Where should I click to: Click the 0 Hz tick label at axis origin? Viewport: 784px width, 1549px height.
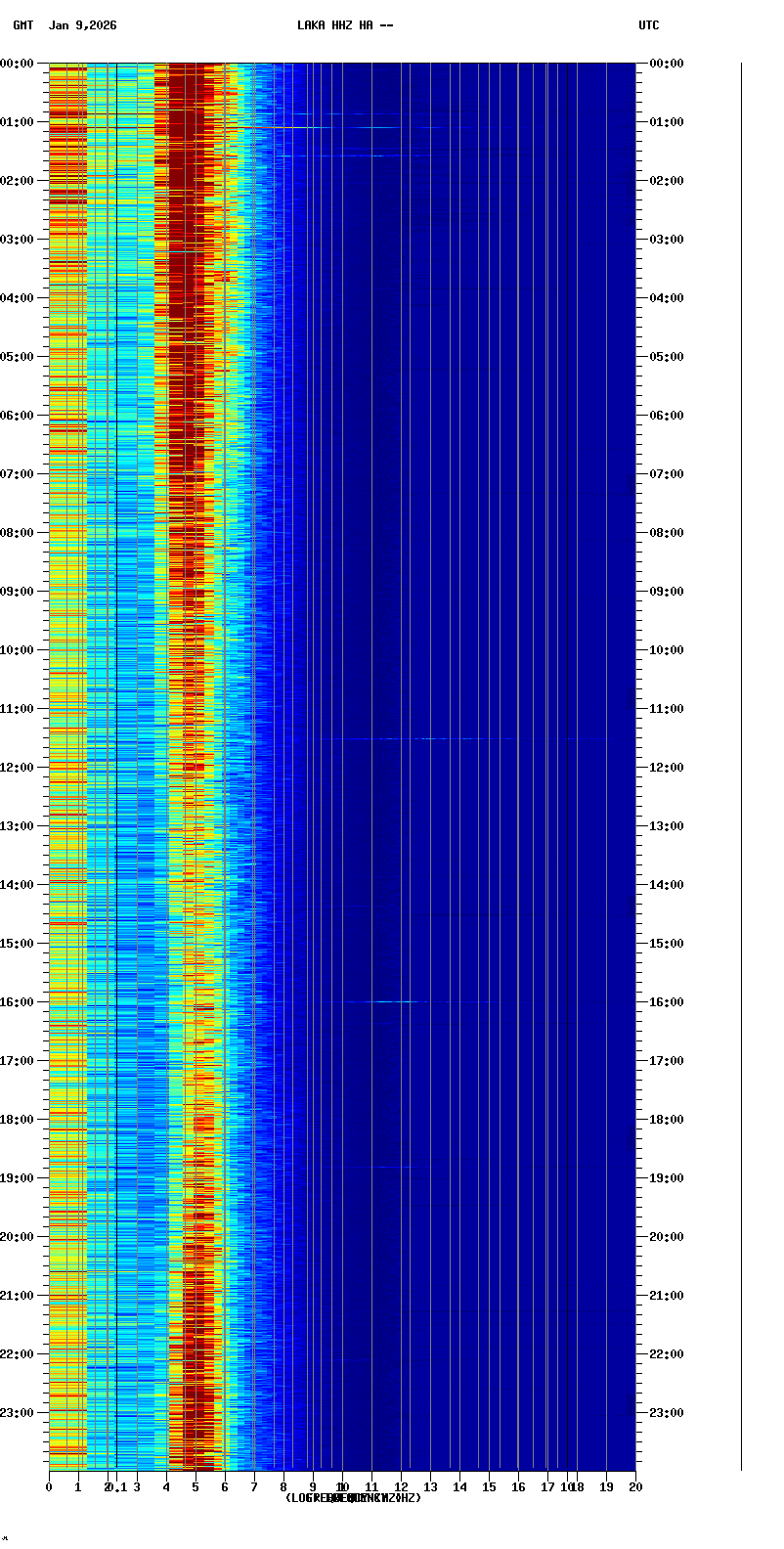(x=49, y=1487)
